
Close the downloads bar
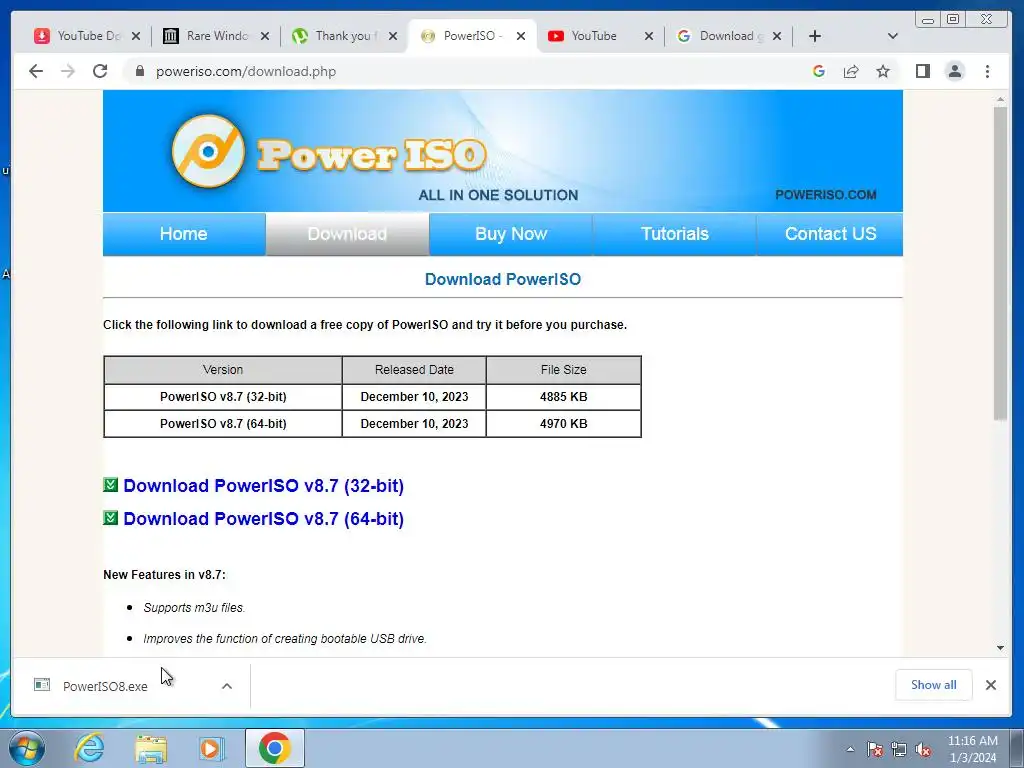click(x=991, y=684)
